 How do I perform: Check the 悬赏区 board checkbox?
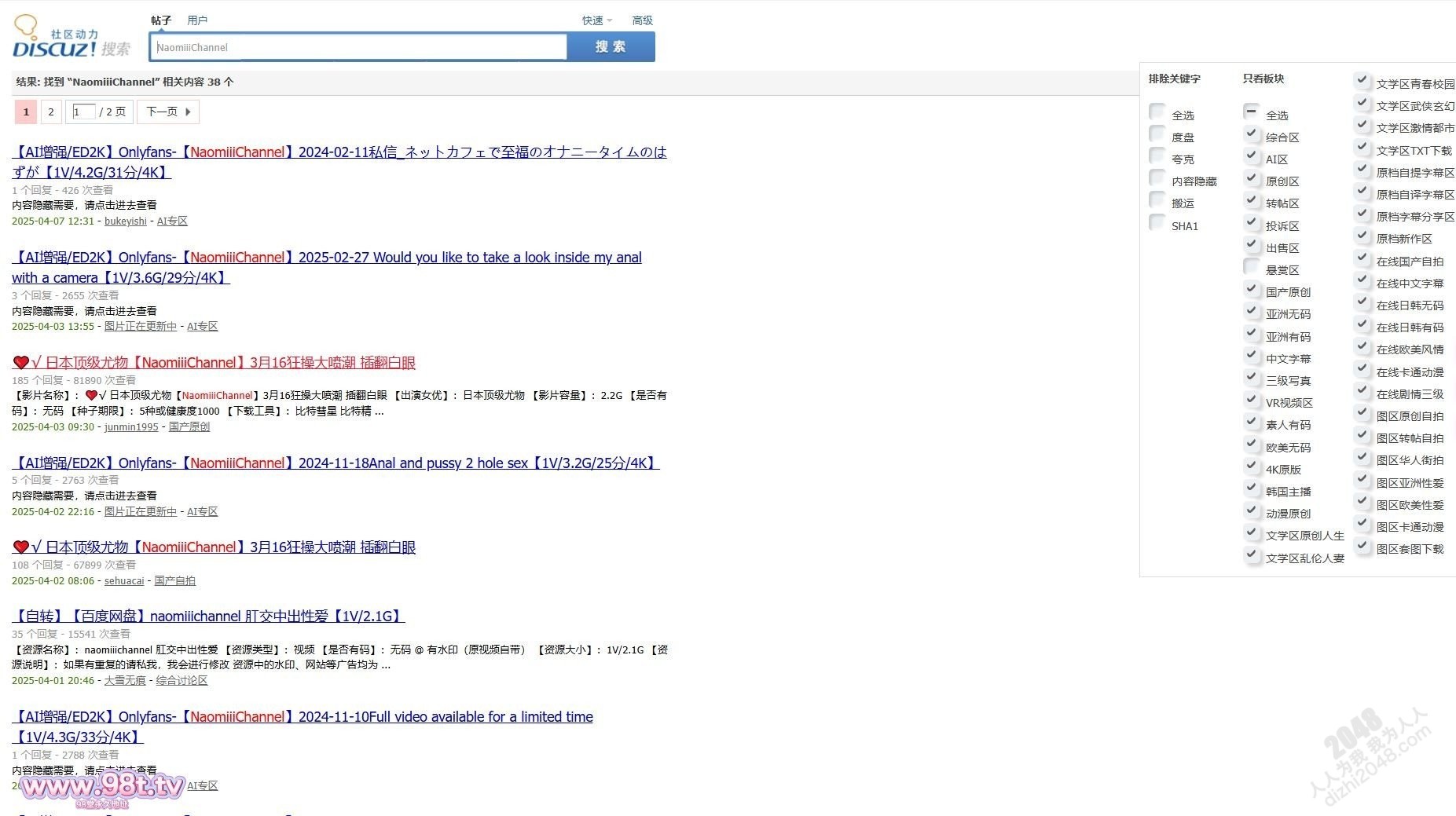click(x=1252, y=266)
